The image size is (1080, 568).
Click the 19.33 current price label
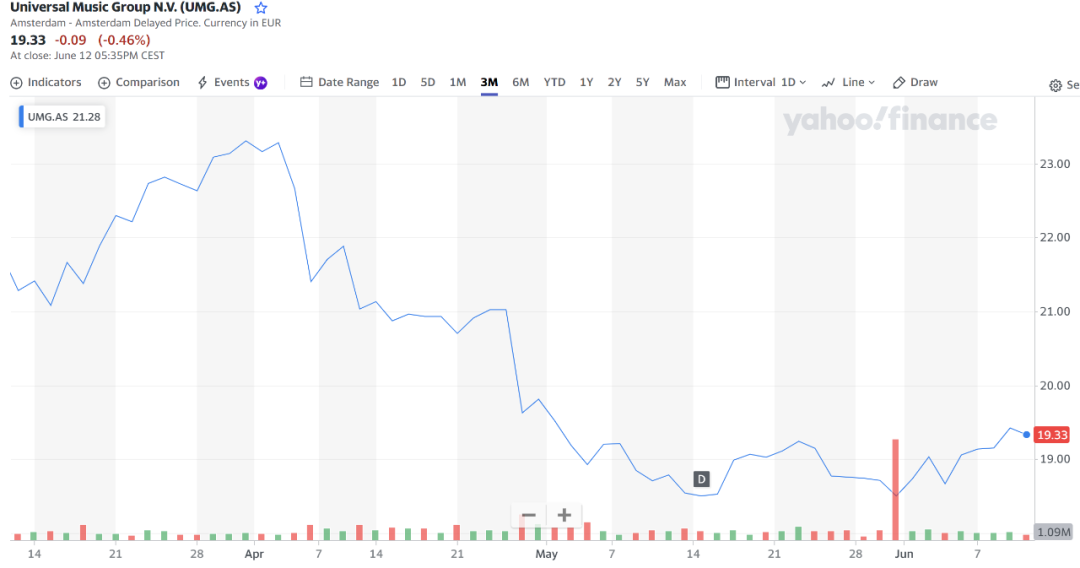pyautogui.click(x=1051, y=435)
